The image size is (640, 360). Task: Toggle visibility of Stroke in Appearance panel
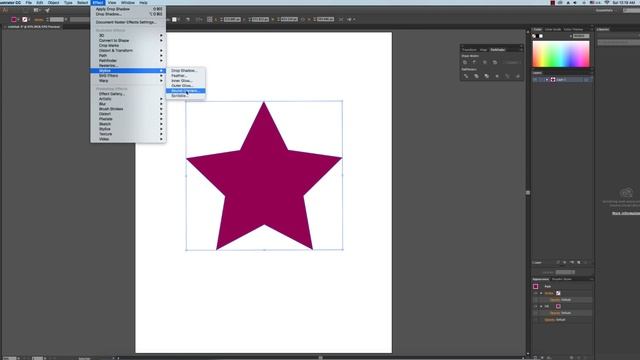point(535,293)
